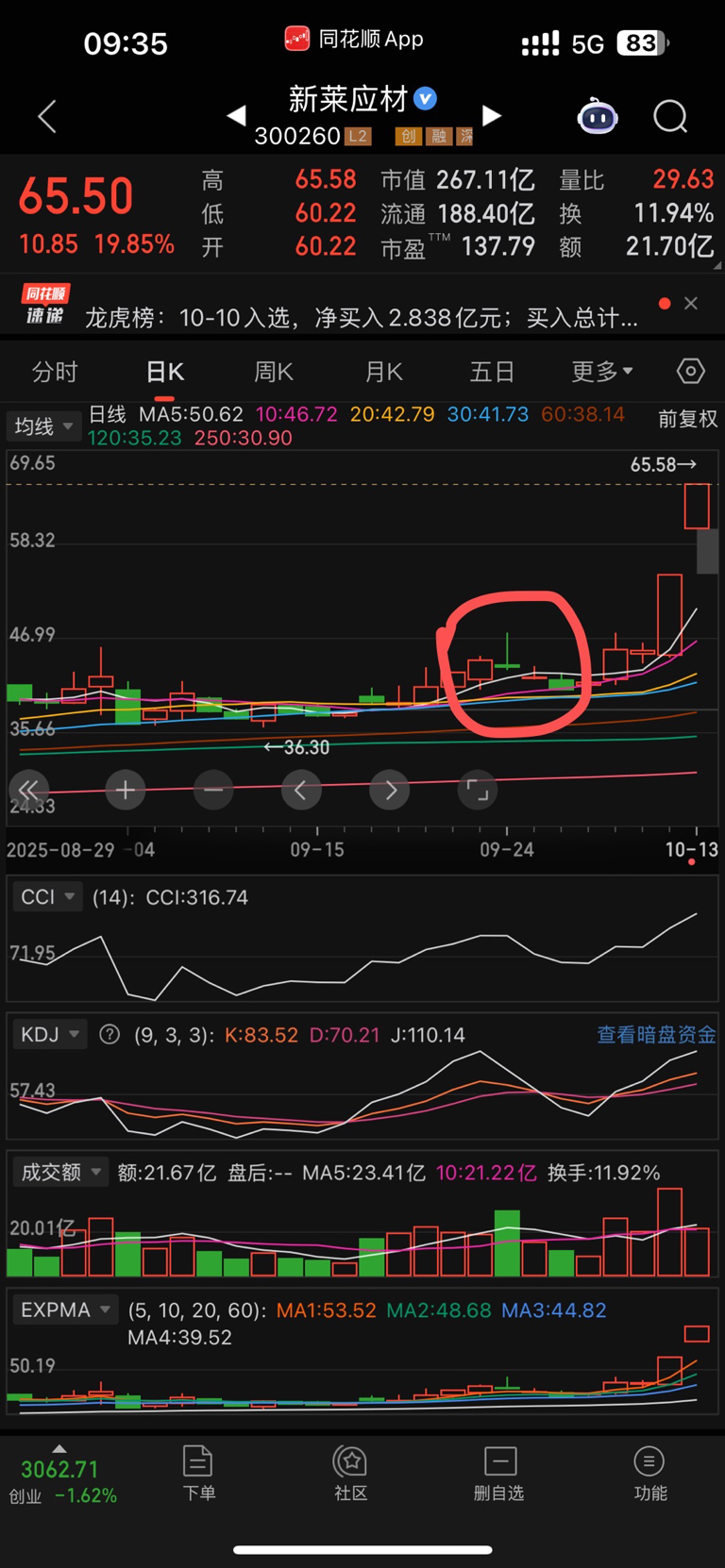Tap the current price 65.50

coord(76,196)
